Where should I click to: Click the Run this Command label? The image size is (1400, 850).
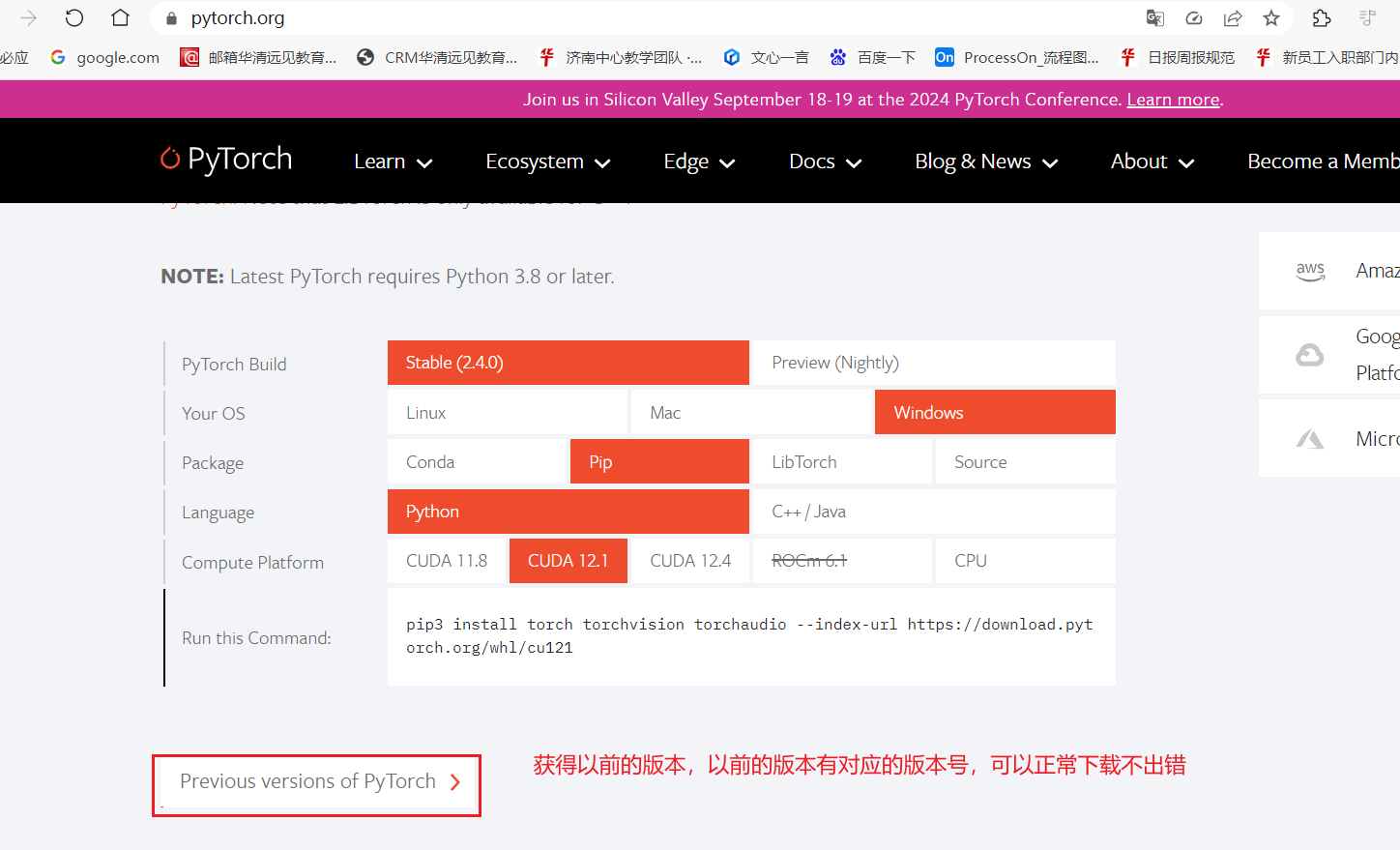click(x=256, y=637)
